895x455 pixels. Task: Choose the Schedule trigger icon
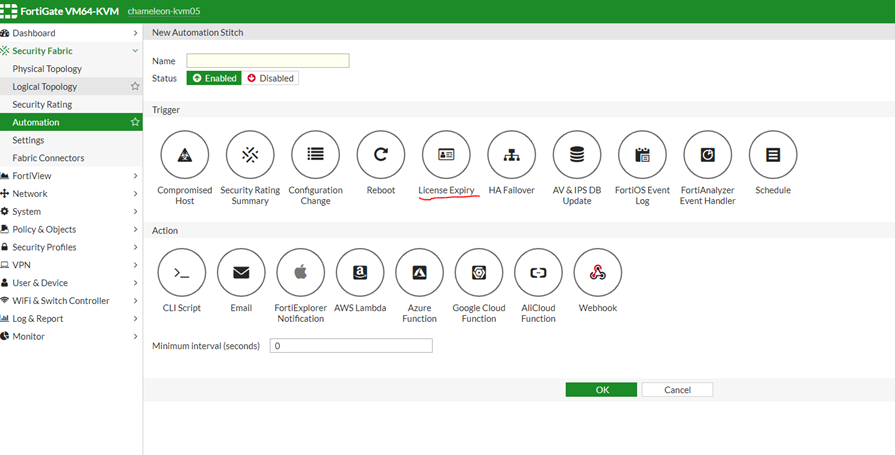tap(773, 155)
